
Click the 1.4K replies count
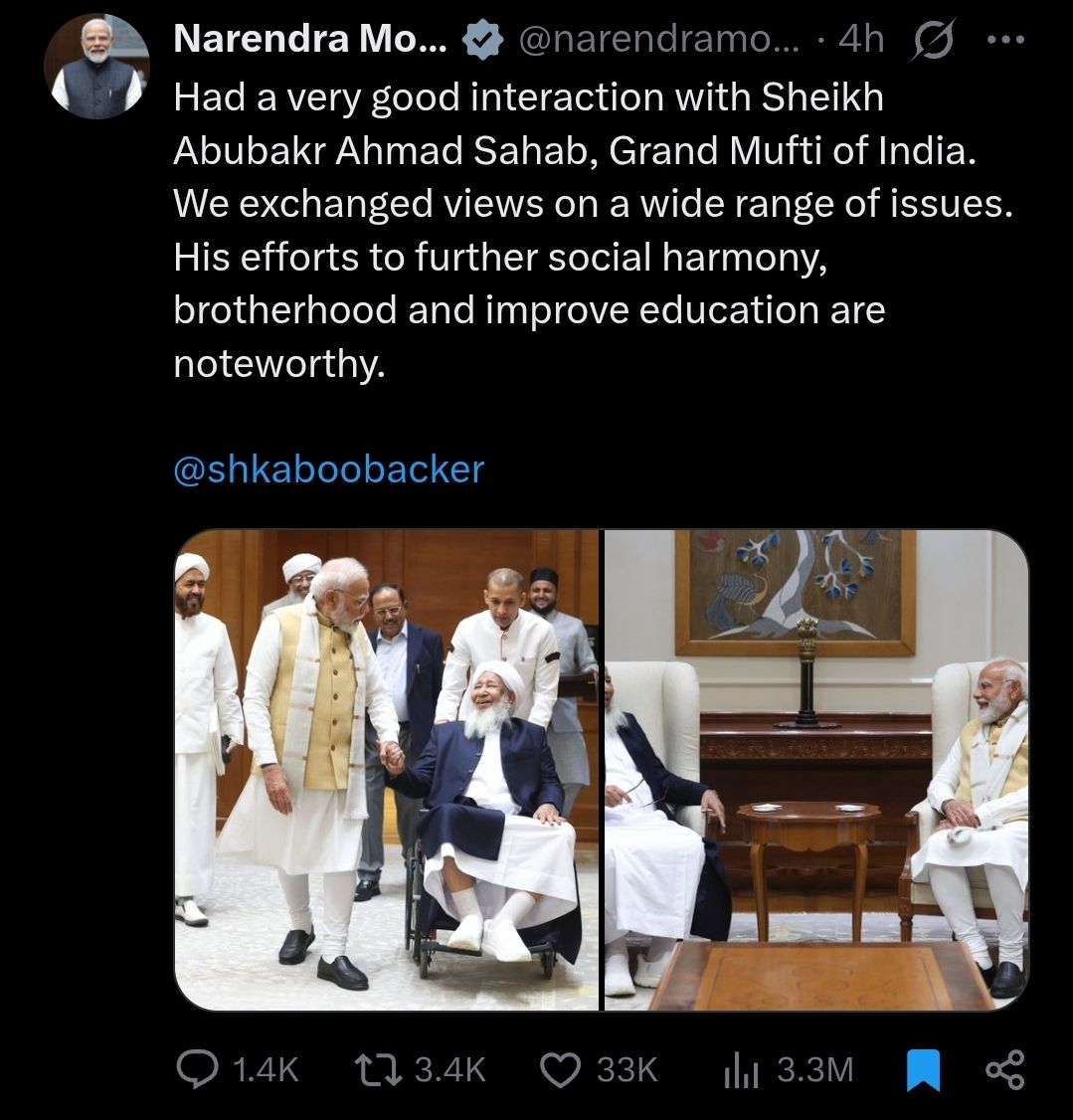pos(265,1070)
